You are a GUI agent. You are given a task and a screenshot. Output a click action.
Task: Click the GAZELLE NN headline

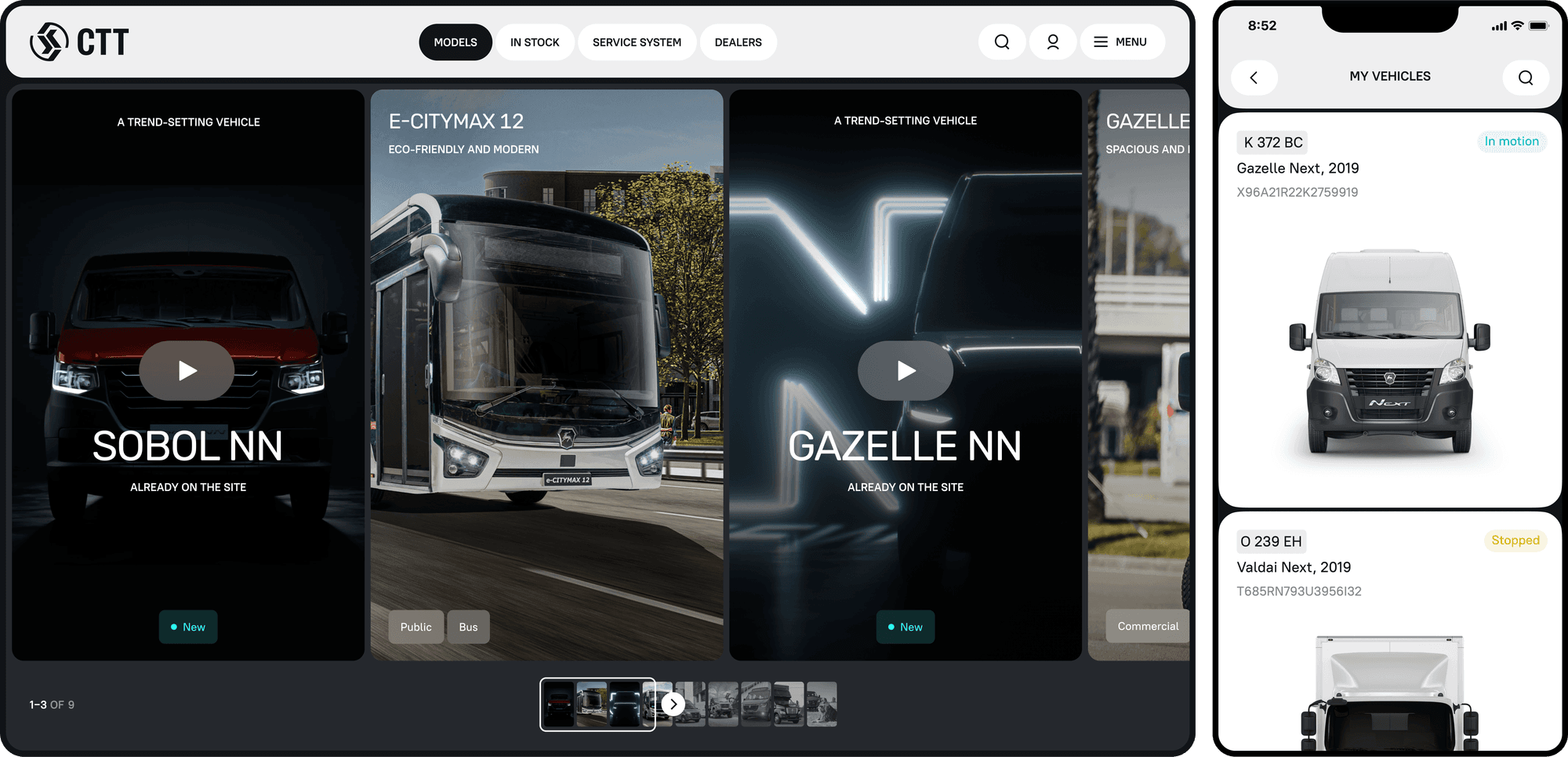click(905, 446)
